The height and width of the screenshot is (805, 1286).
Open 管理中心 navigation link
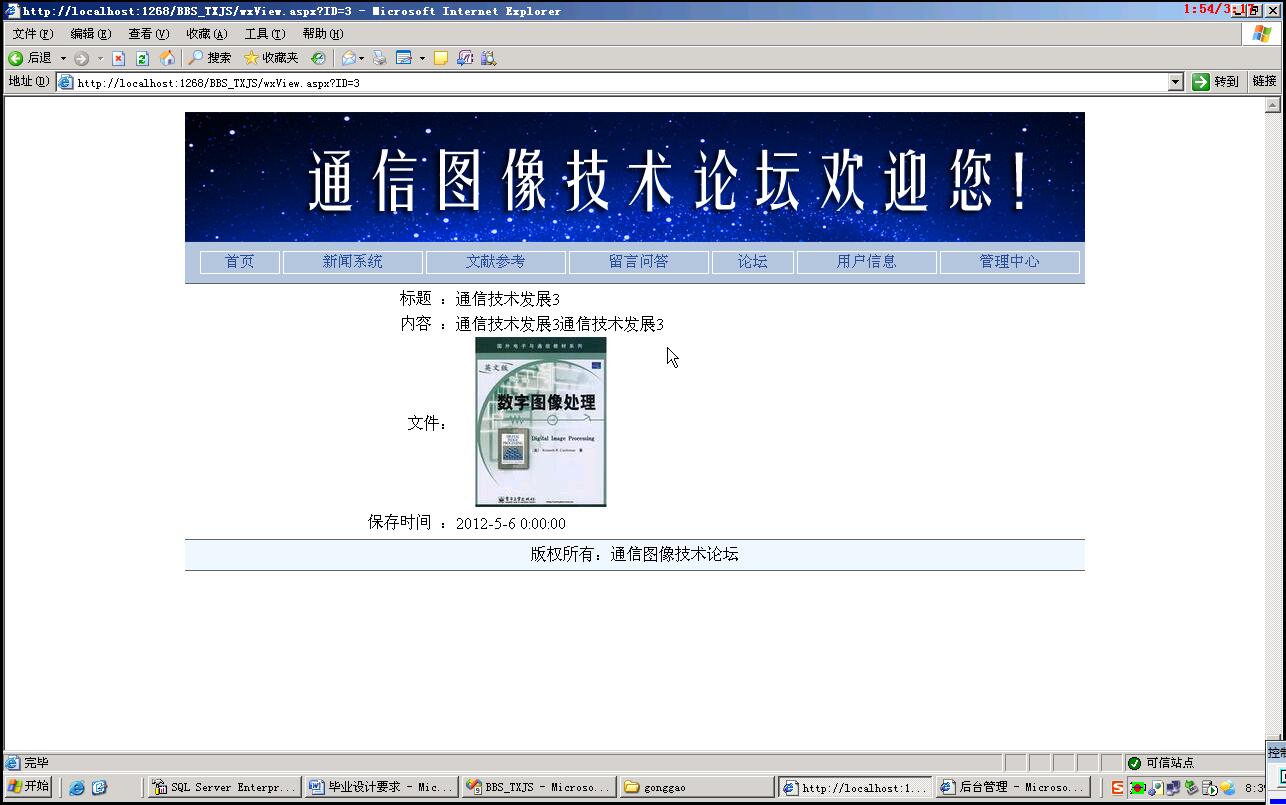tap(1009, 262)
